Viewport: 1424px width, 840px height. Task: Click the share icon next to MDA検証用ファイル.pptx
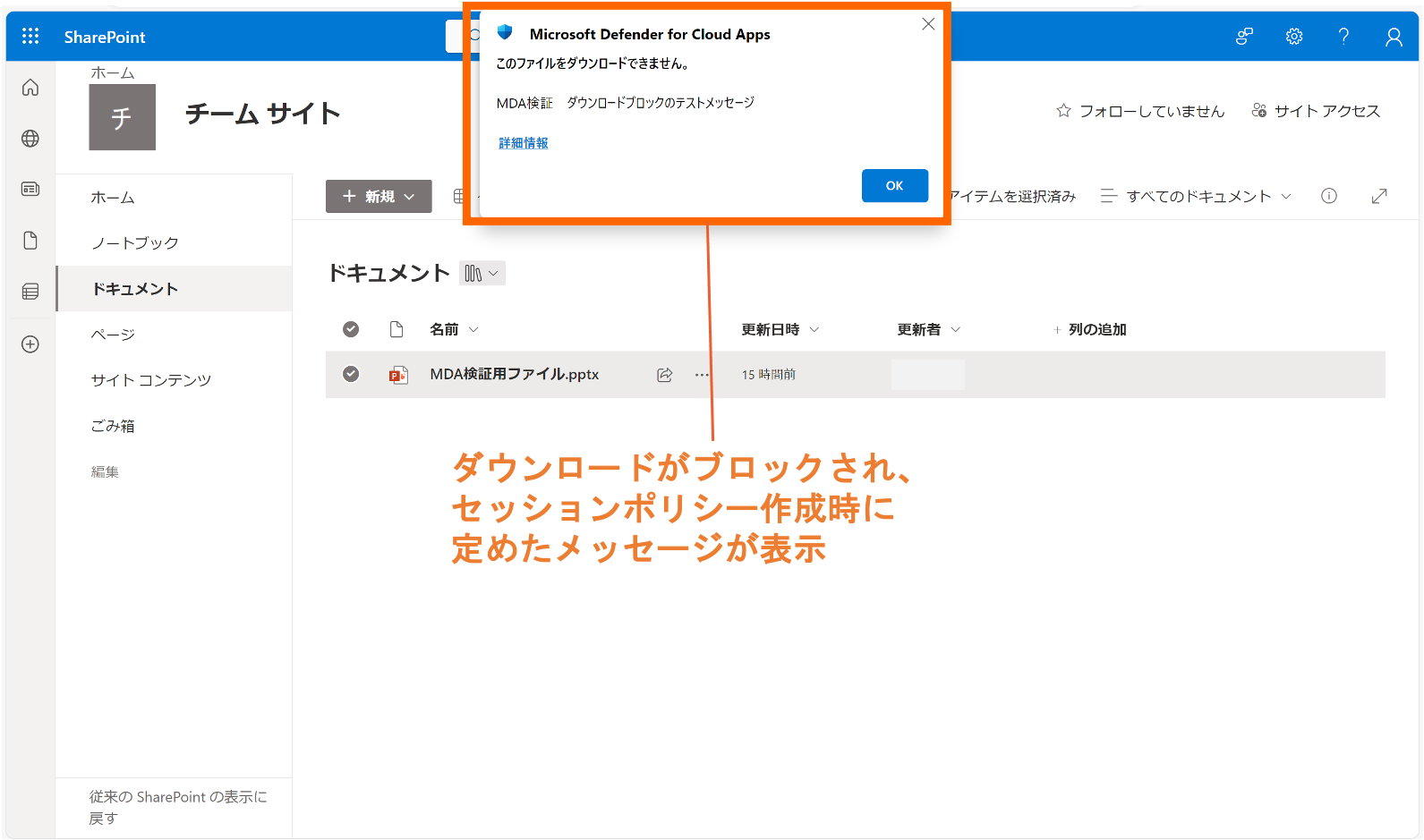[x=664, y=375]
